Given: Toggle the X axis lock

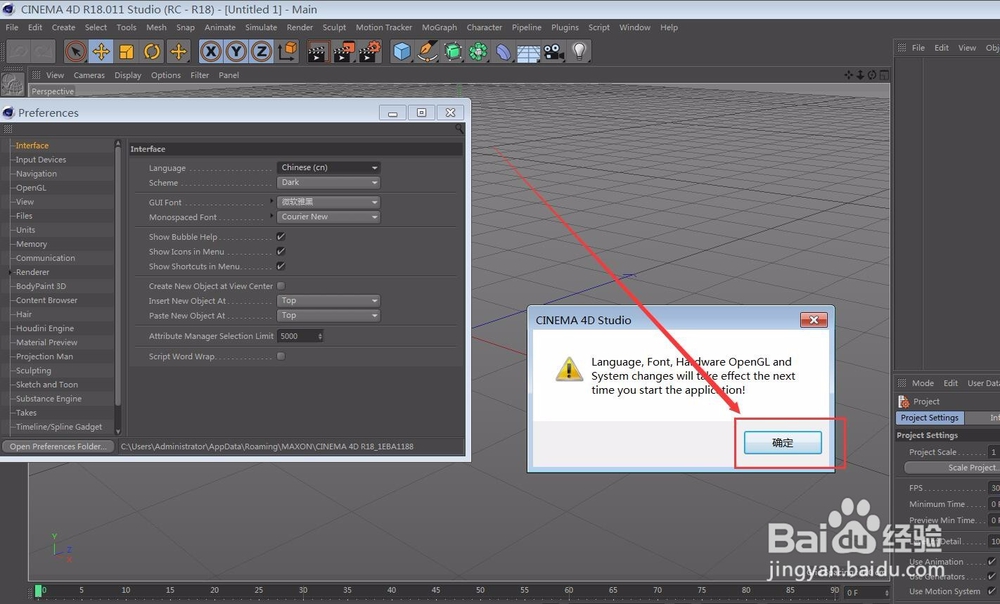Looking at the screenshot, I should click(211, 52).
